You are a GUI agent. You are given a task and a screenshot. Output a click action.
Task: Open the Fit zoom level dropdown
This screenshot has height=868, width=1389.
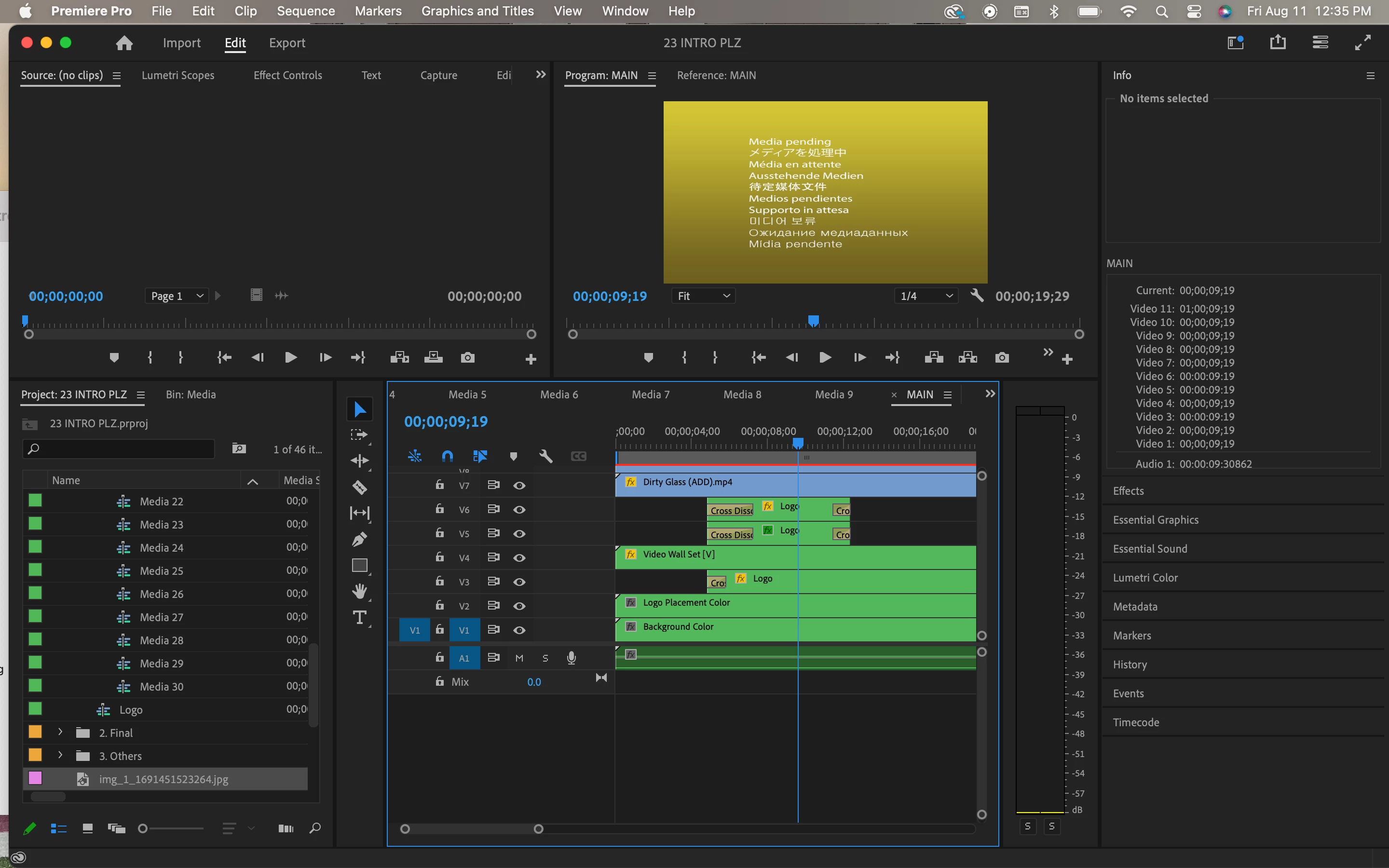click(703, 296)
